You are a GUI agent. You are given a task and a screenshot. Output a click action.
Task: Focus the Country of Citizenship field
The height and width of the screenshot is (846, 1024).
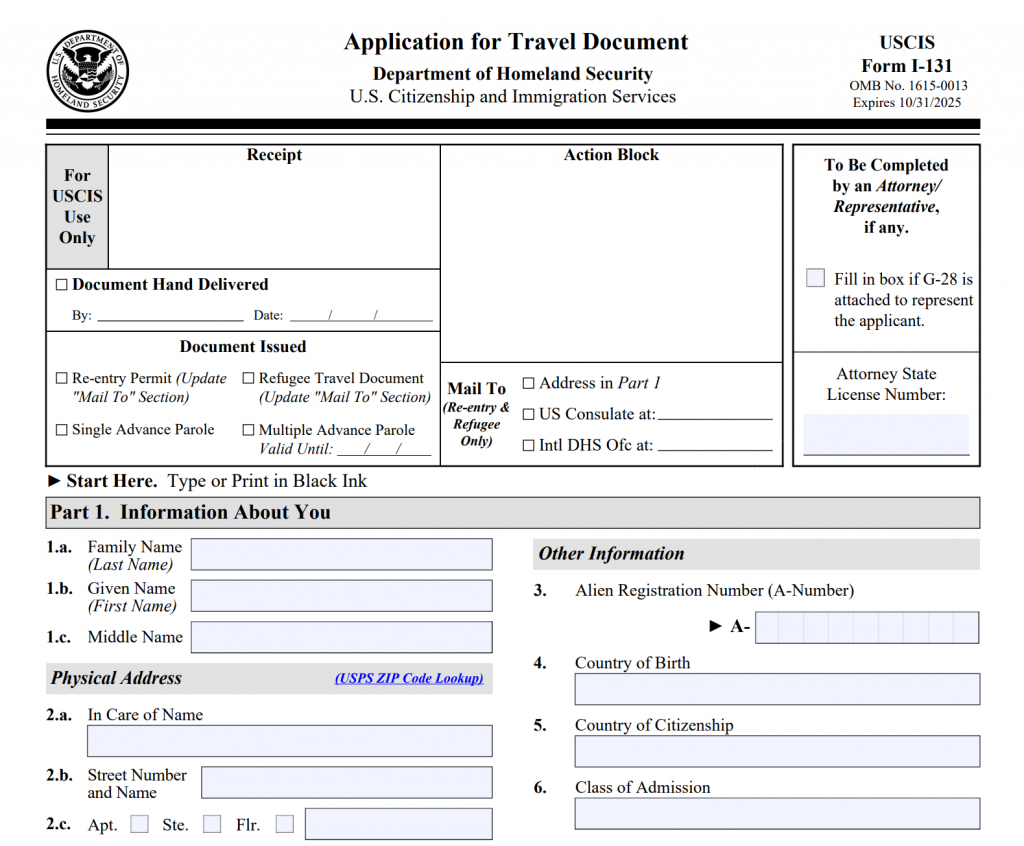tap(777, 751)
